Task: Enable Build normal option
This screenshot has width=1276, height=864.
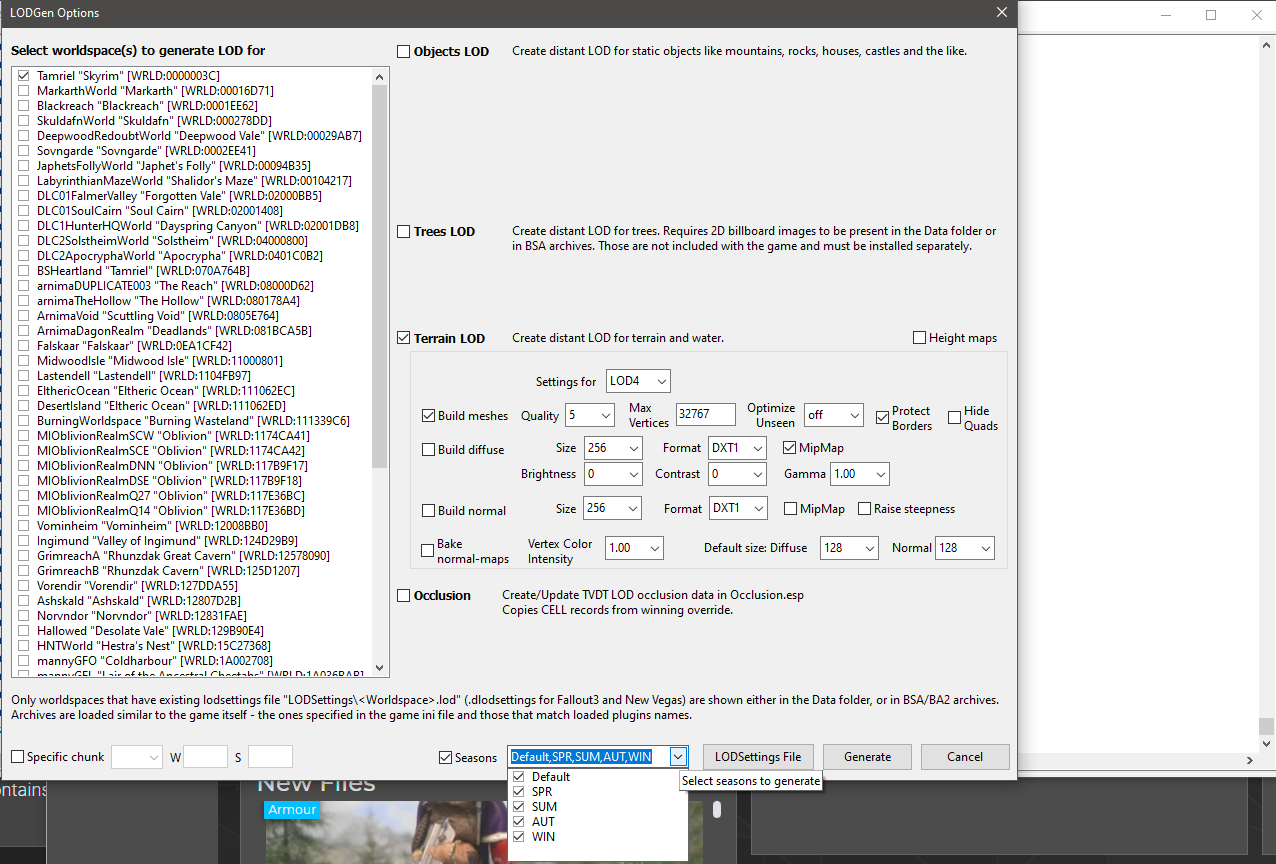Action: [429, 510]
